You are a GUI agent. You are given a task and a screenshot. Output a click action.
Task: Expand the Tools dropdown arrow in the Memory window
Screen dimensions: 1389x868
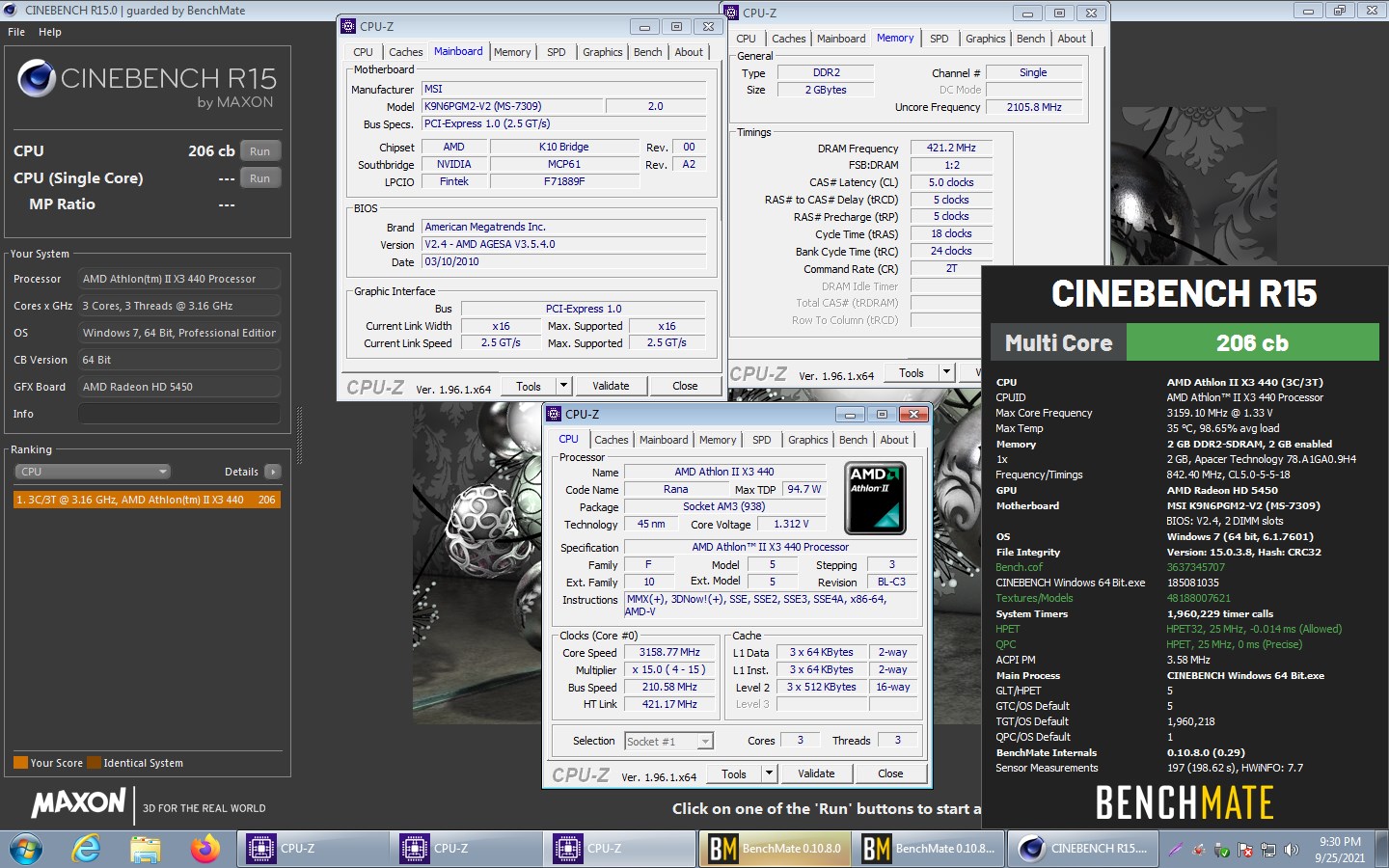(947, 372)
